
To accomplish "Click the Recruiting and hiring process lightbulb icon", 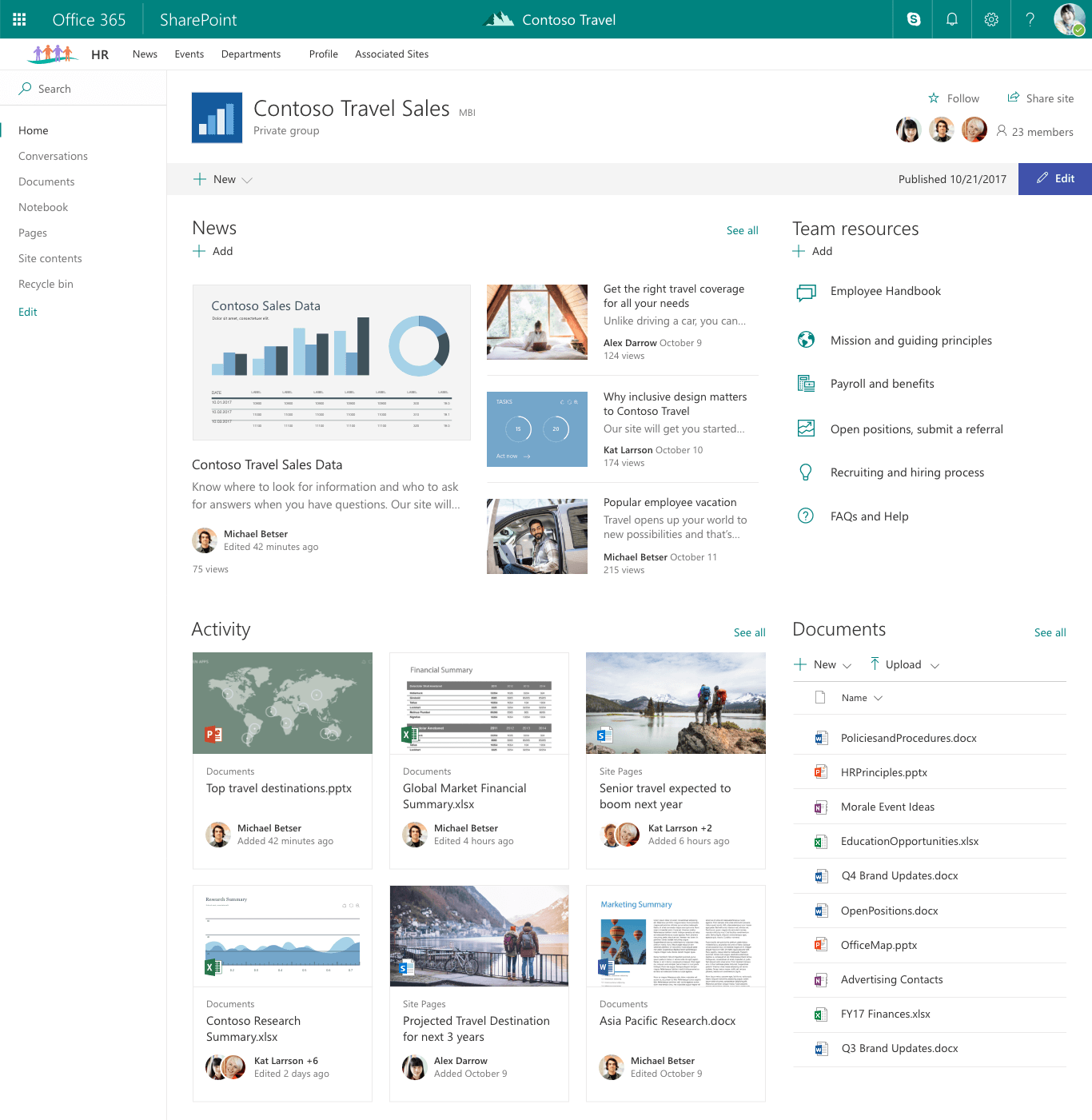I will pos(806,472).
